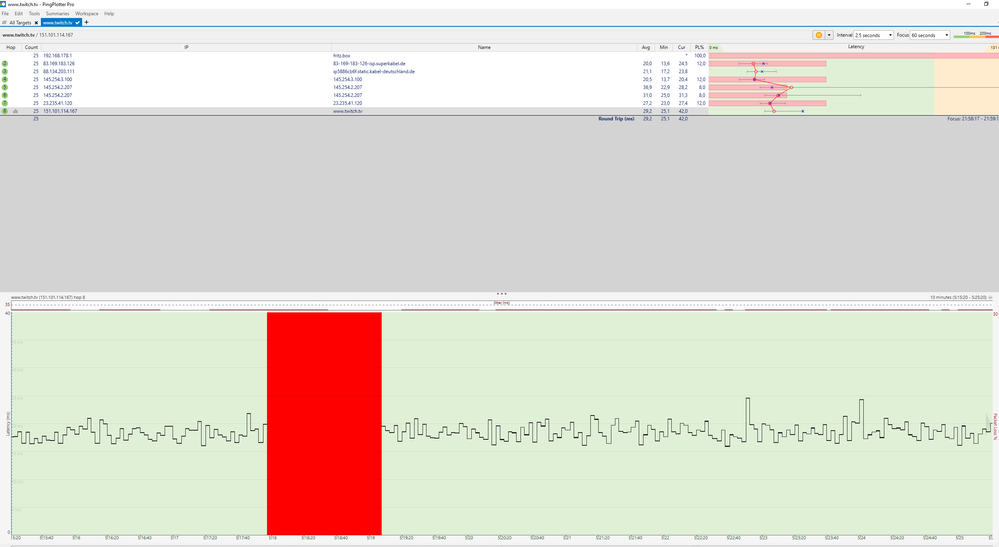Select hop 3 green number icon
This screenshot has width=999, height=547.
(x=5, y=71)
